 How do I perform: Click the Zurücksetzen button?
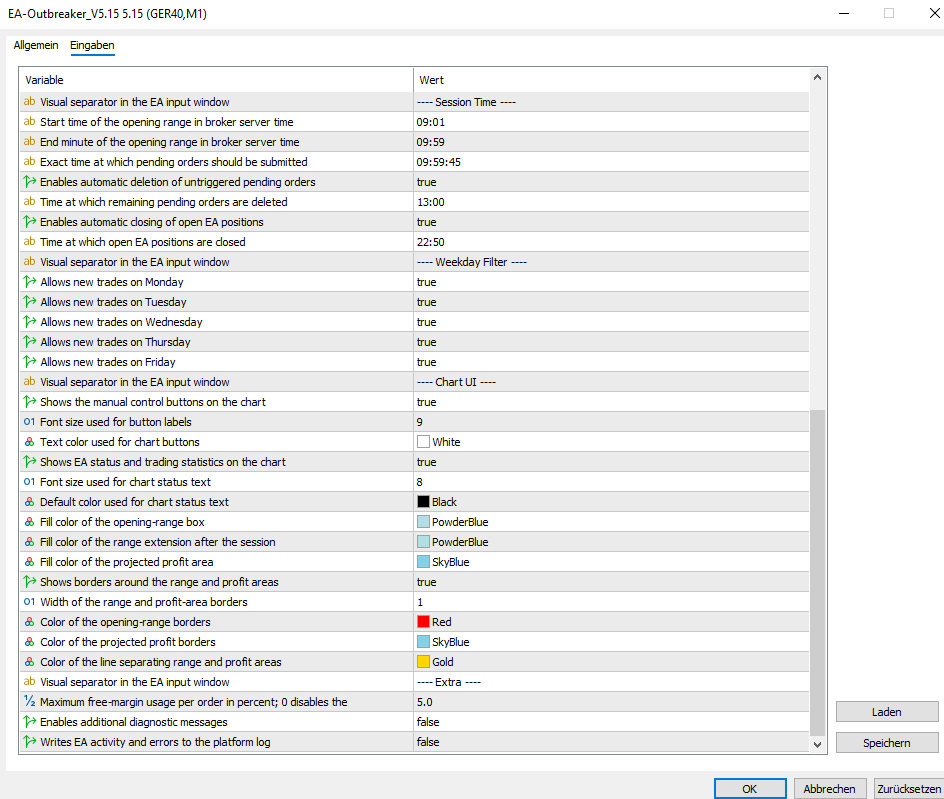point(908,789)
